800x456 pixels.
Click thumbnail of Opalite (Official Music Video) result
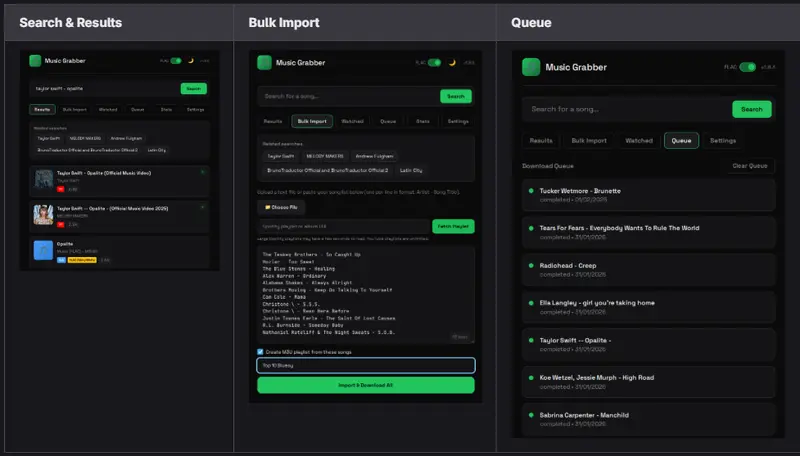[x=43, y=180]
